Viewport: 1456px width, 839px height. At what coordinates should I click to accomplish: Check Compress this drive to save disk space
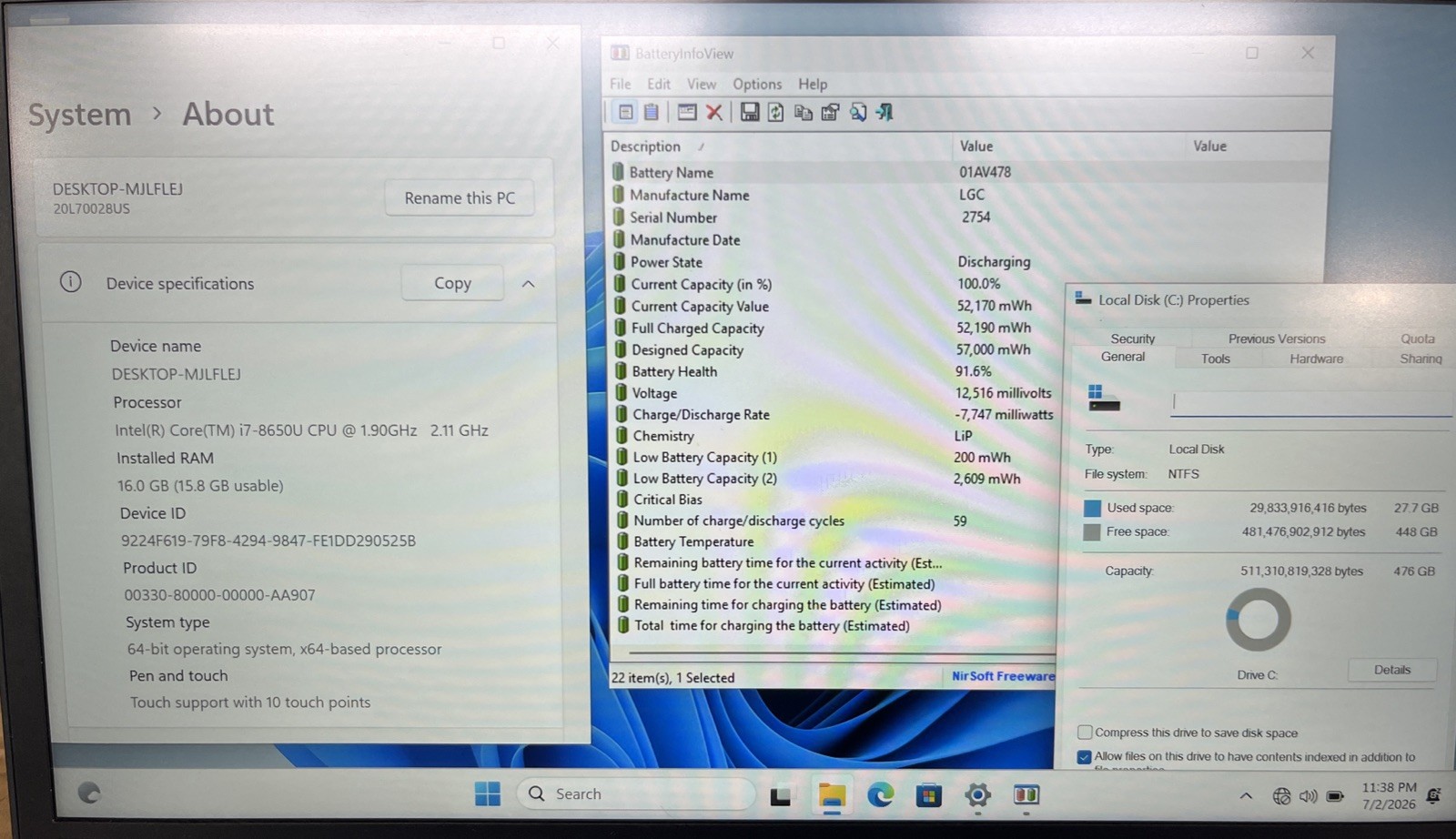1085,733
